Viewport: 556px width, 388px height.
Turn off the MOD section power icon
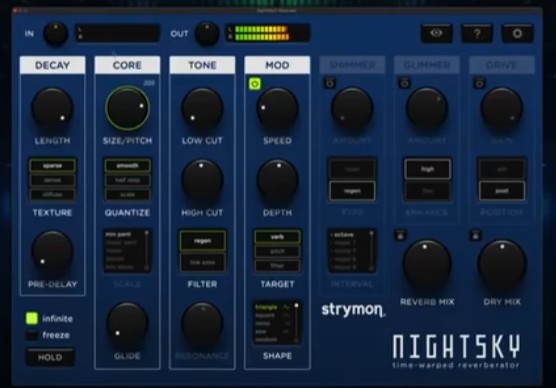[255, 84]
